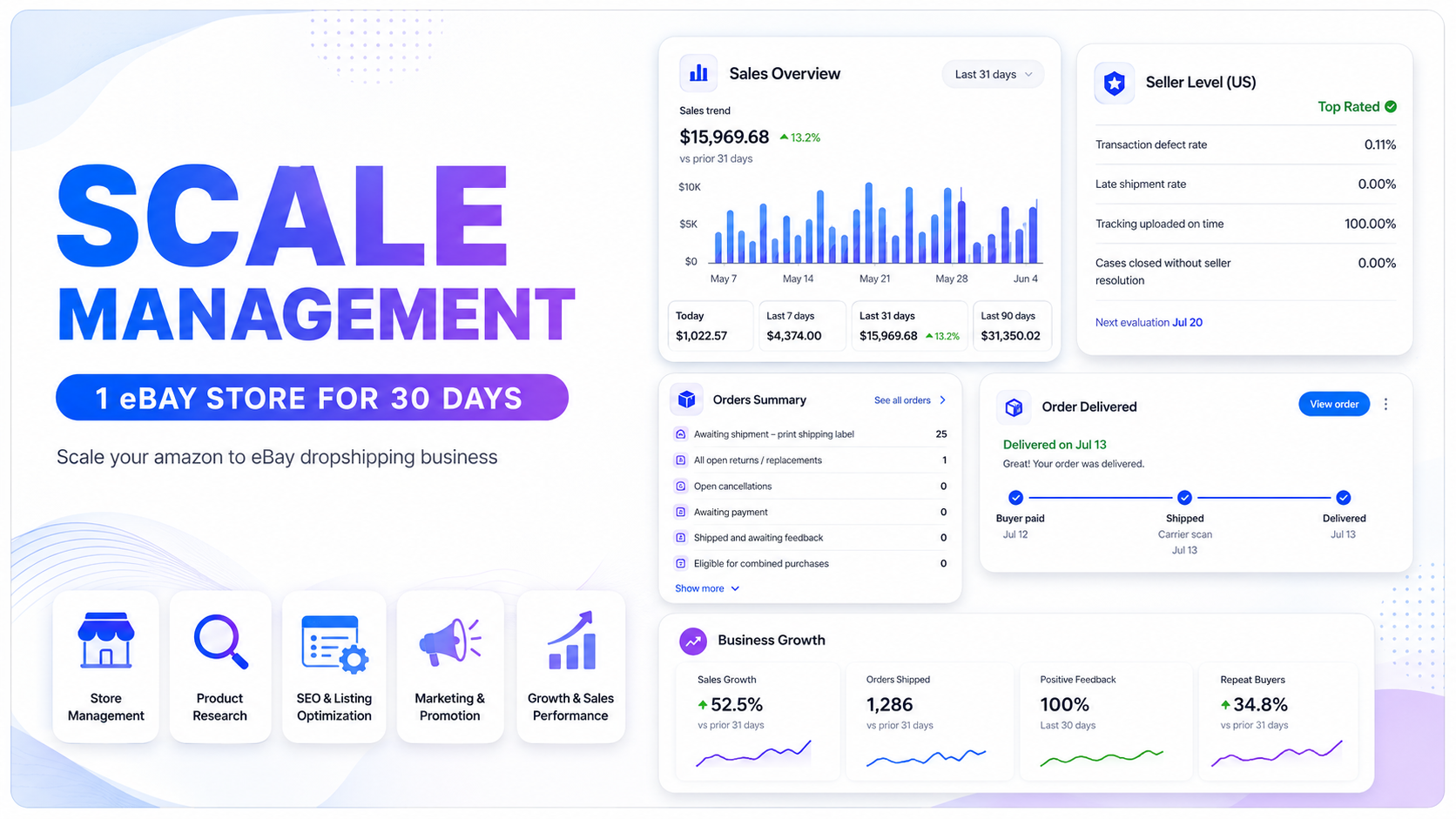1456x819 pixels.
Task: Click Tracking uploaded on time 100.00% value
Action: click(1370, 225)
